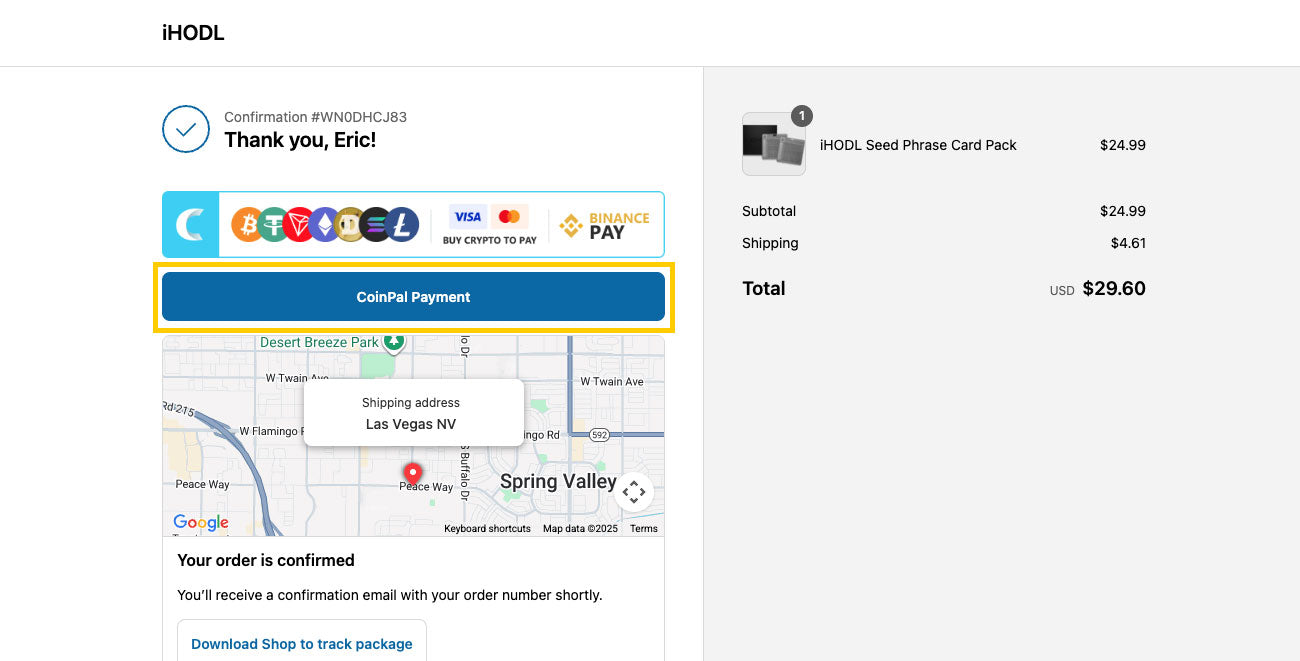1300x661 pixels.
Task: Click the Binance Pay logo
Action: (x=604, y=225)
